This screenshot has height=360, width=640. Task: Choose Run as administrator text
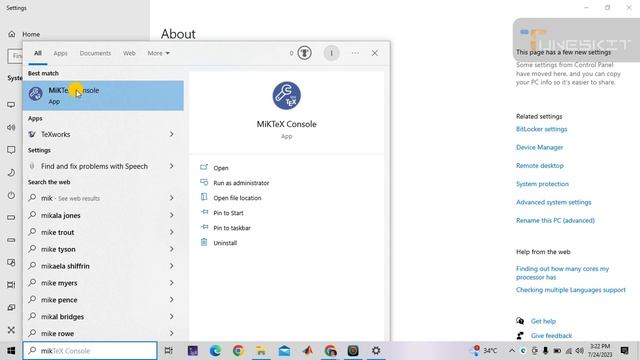click(241, 183)
